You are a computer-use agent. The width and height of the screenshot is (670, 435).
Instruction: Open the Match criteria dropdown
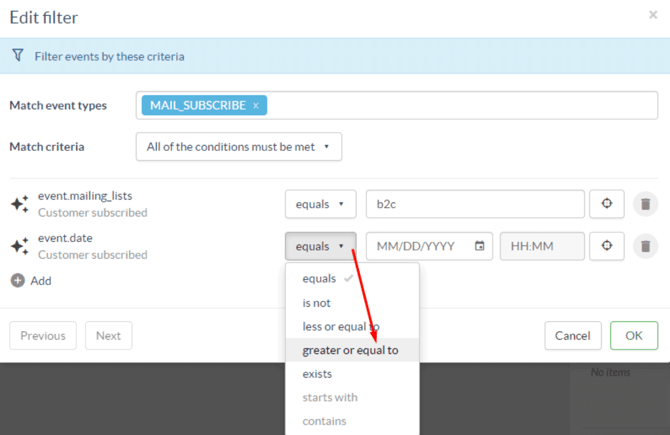238,147
